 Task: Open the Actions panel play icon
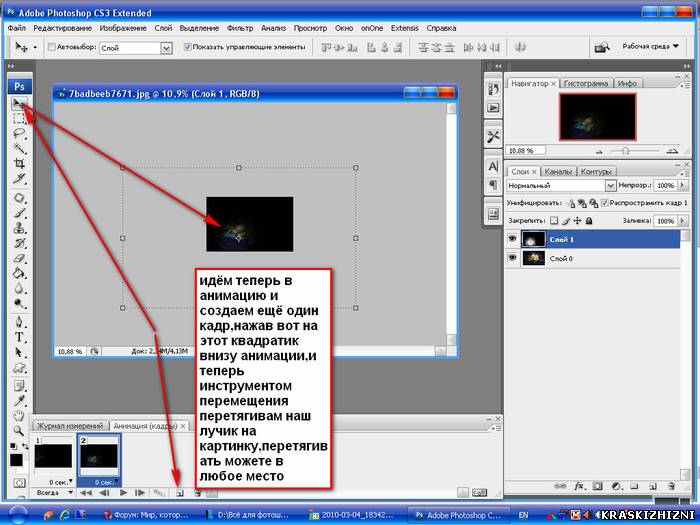point(493,108)
